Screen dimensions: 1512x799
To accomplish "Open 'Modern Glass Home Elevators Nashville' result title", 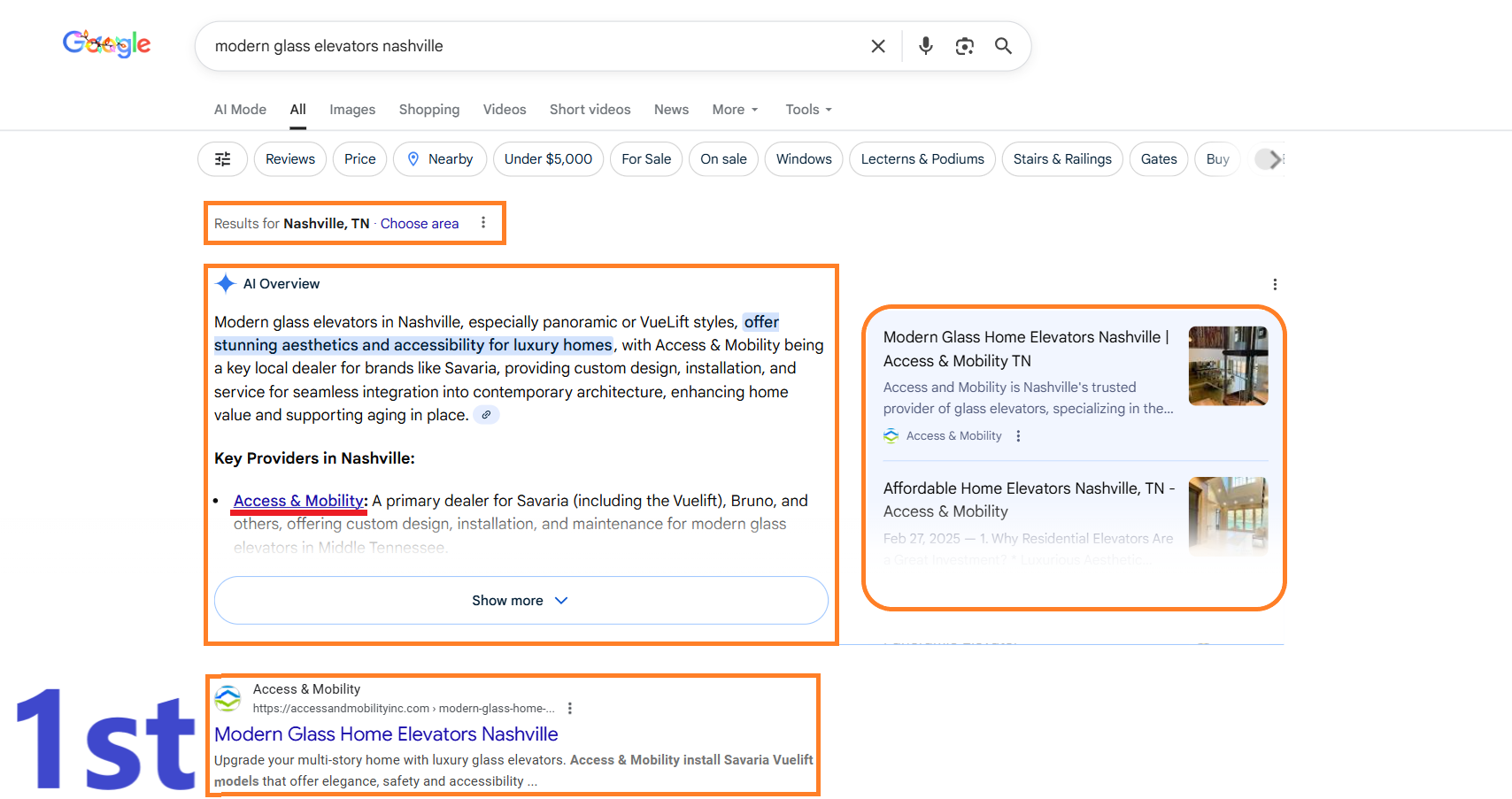I will [x=386, y=734].
